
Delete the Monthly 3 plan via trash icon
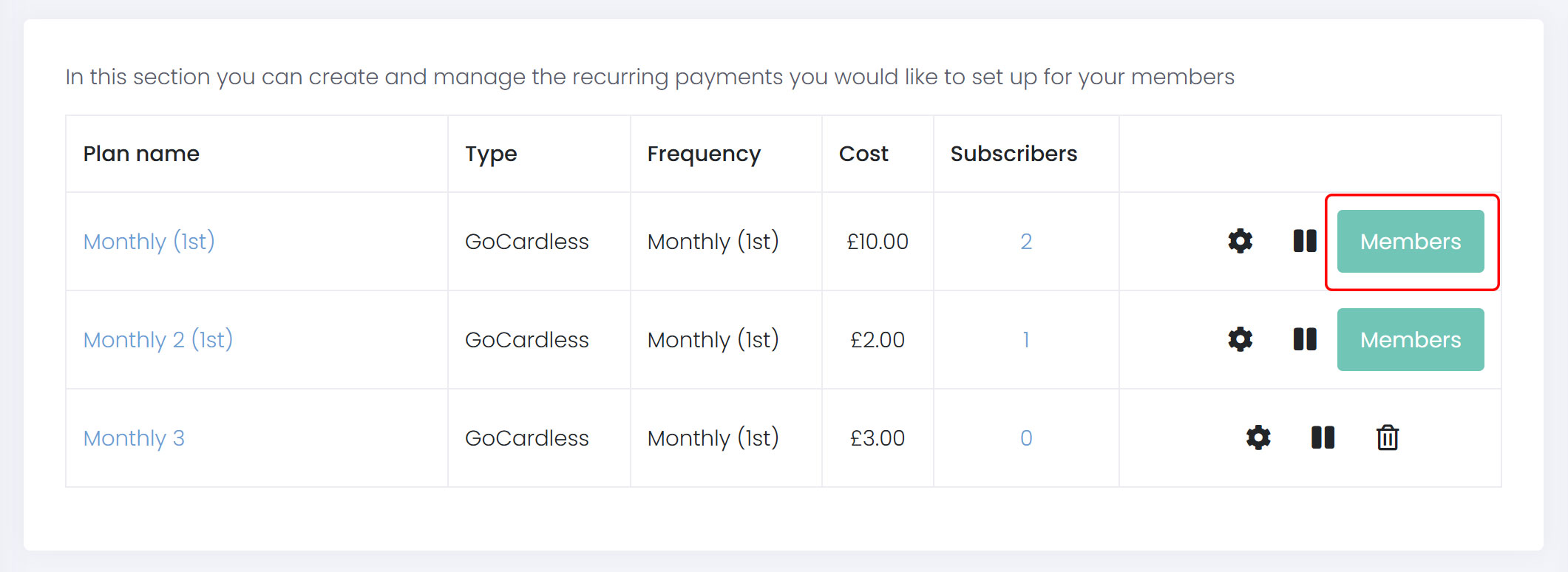click(x=1388, y=437)
